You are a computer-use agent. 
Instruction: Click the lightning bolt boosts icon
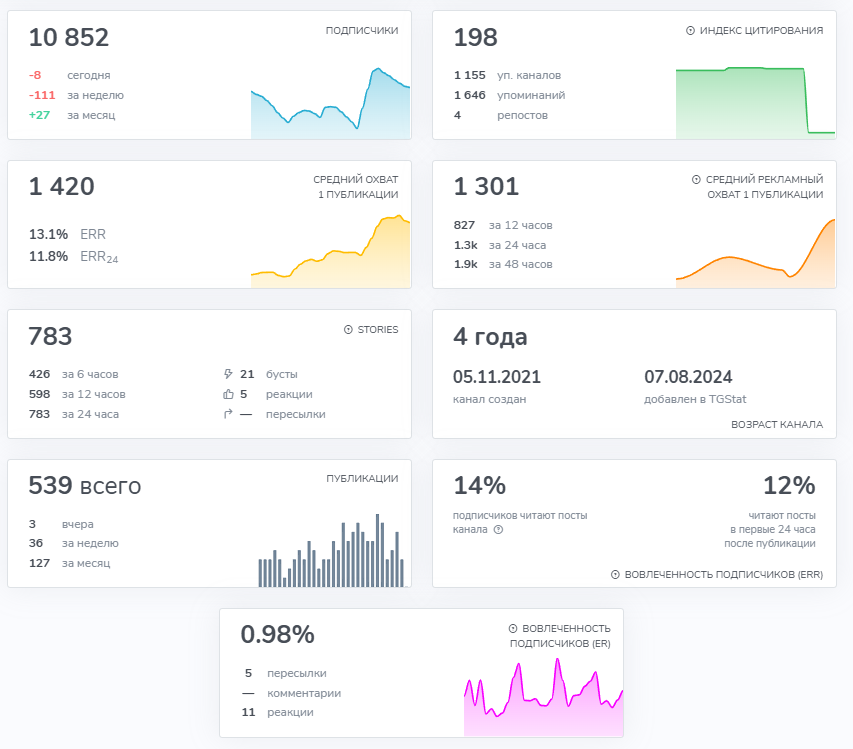pyautogui.click(x=228, y=374)
